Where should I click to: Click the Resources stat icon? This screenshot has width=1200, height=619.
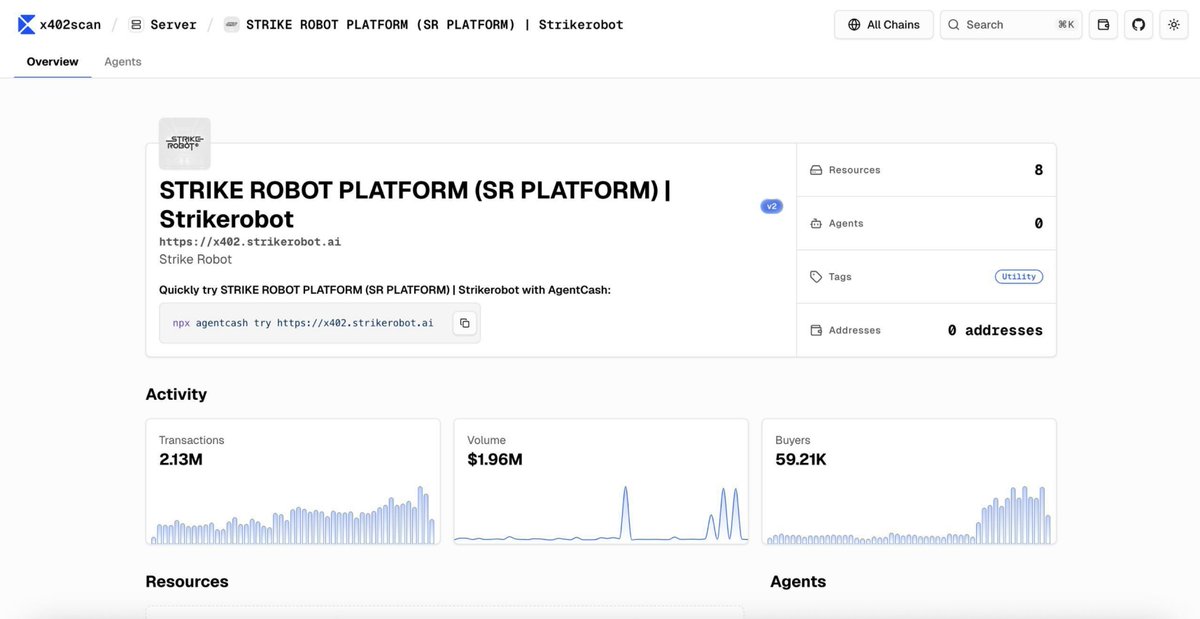[x=816, y=170]
